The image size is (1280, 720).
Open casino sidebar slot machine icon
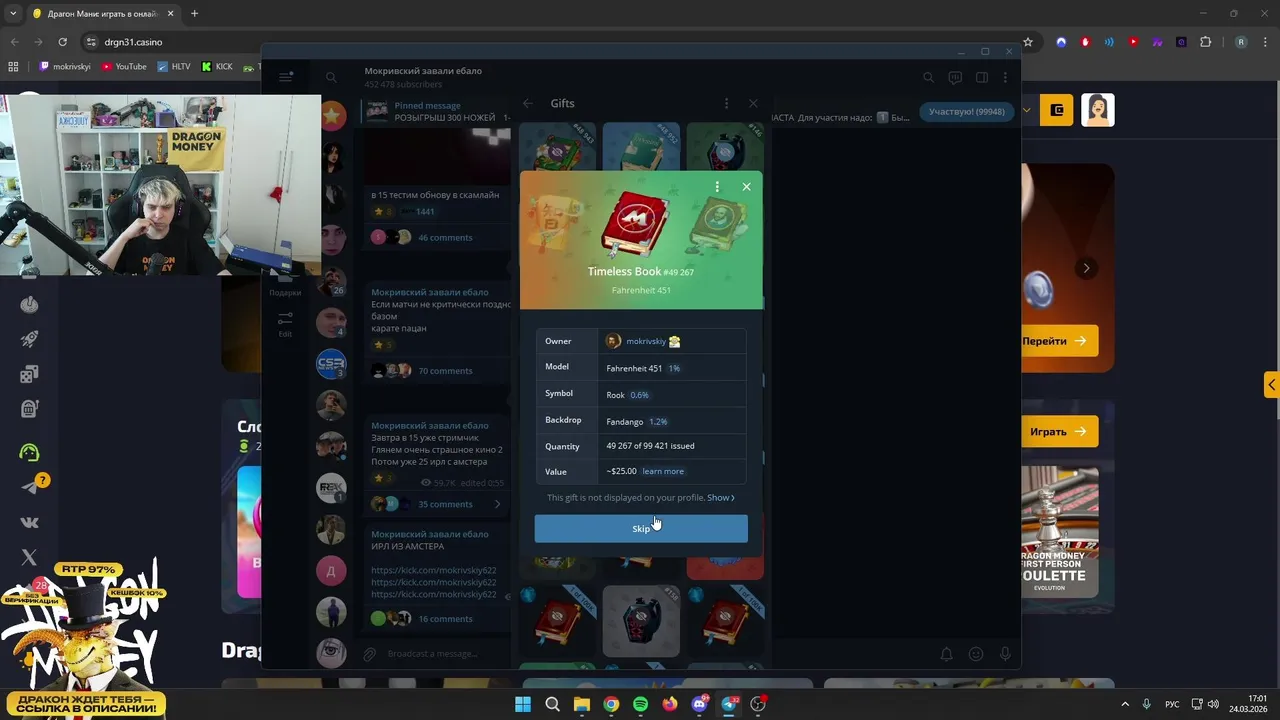click(29, 408)
